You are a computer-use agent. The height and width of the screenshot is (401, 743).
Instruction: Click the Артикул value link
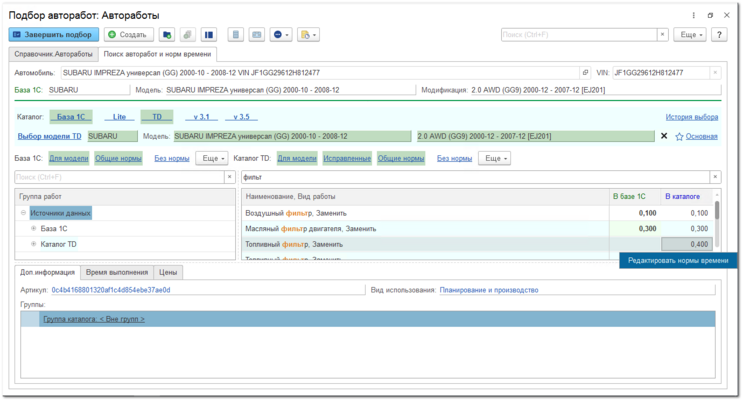tap(111, 290)
